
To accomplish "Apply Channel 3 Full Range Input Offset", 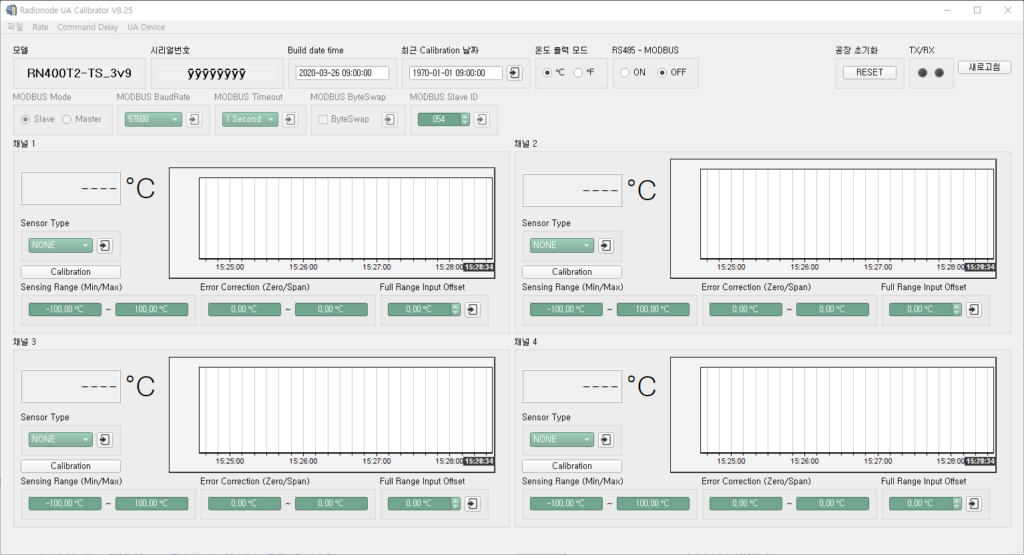I will pyautogui.click(x=472, y=503).
